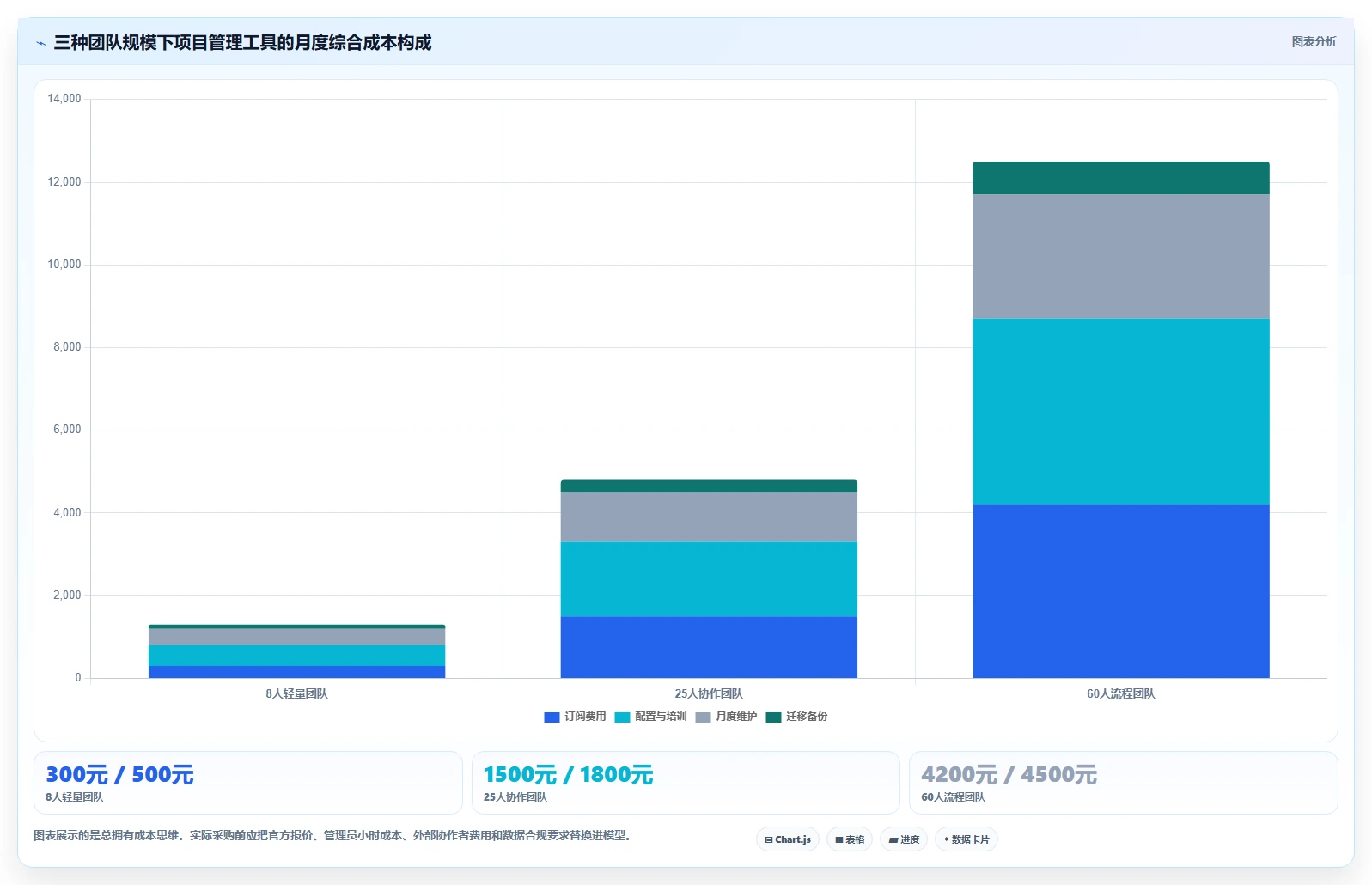Click the 0 y-axis label
Screen dimensions: 1372x885
click(78, 678)
